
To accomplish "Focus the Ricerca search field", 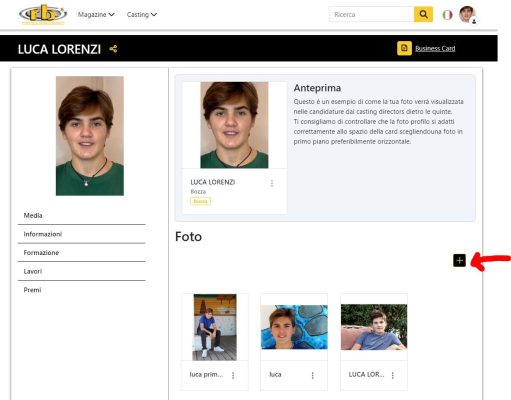I will click(x=371, y=15).
